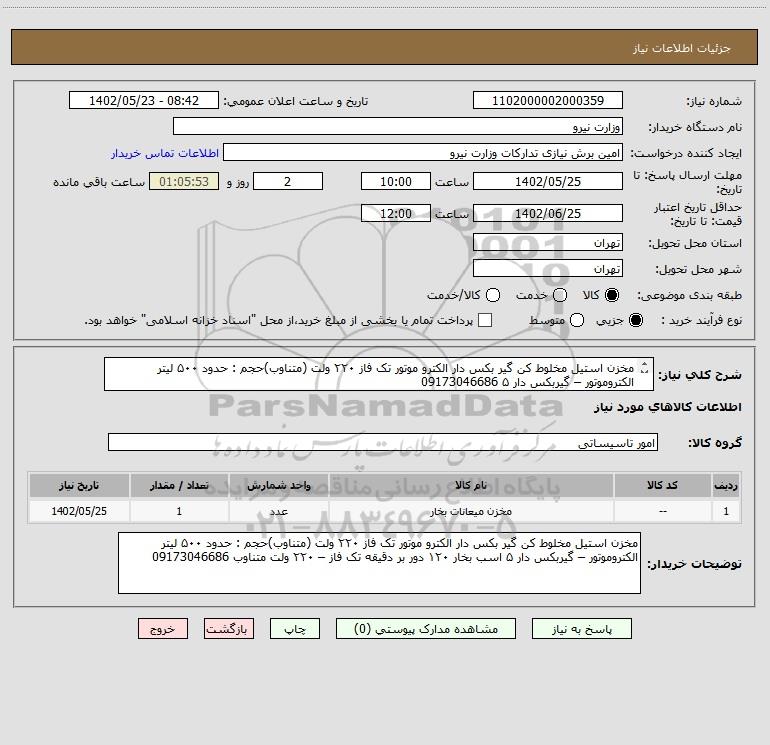Viewport: 770px width, 745px height.
Task: Click the 'چاپ' print button
Action: [x=295, y=629]
